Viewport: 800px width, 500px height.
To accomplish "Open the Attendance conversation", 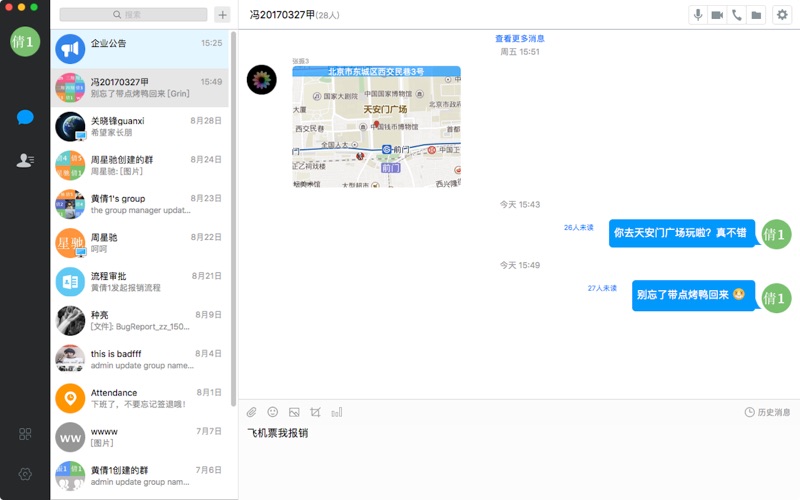I will pos(139,398).
